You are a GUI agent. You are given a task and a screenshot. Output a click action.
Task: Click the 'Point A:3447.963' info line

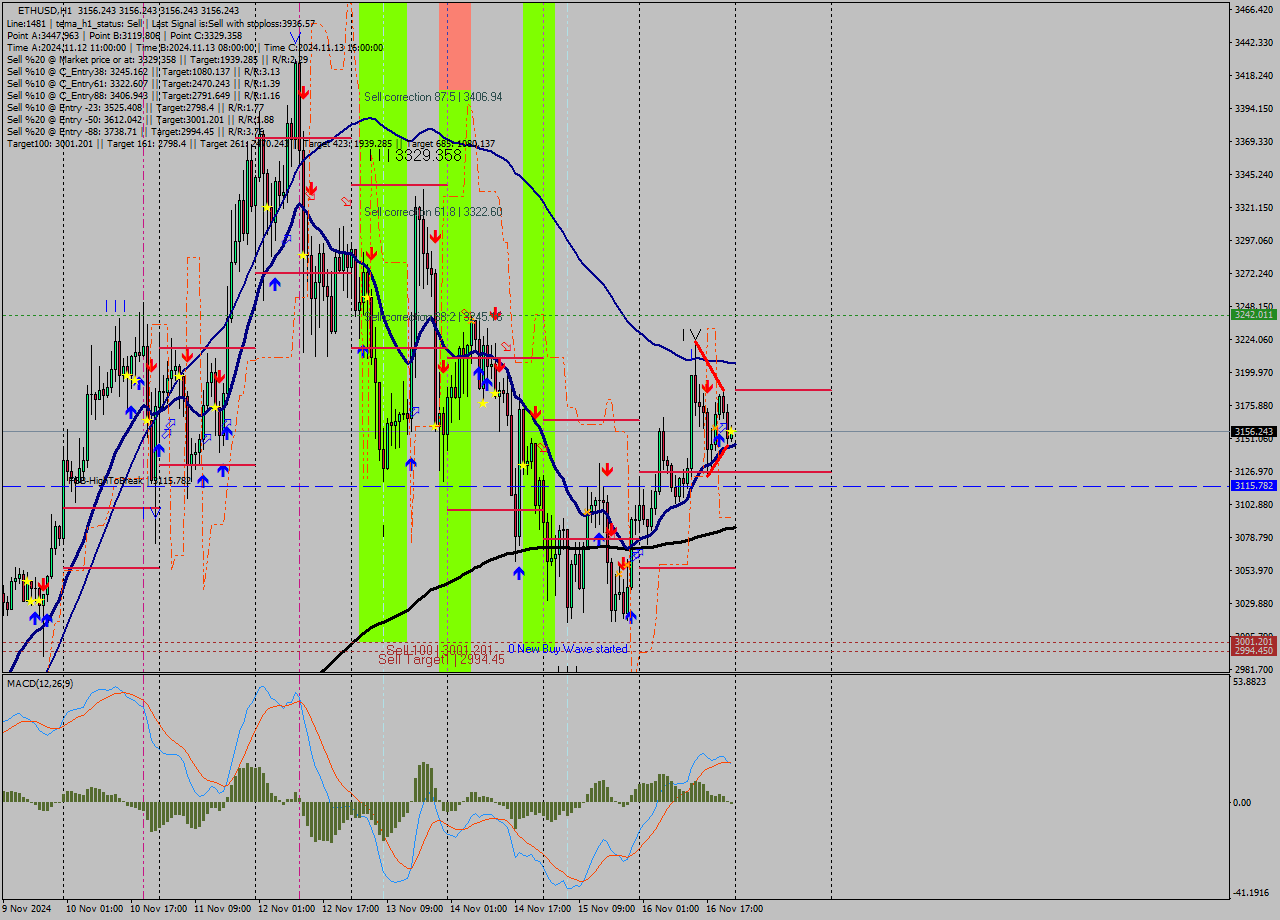[x=124, y=35]
